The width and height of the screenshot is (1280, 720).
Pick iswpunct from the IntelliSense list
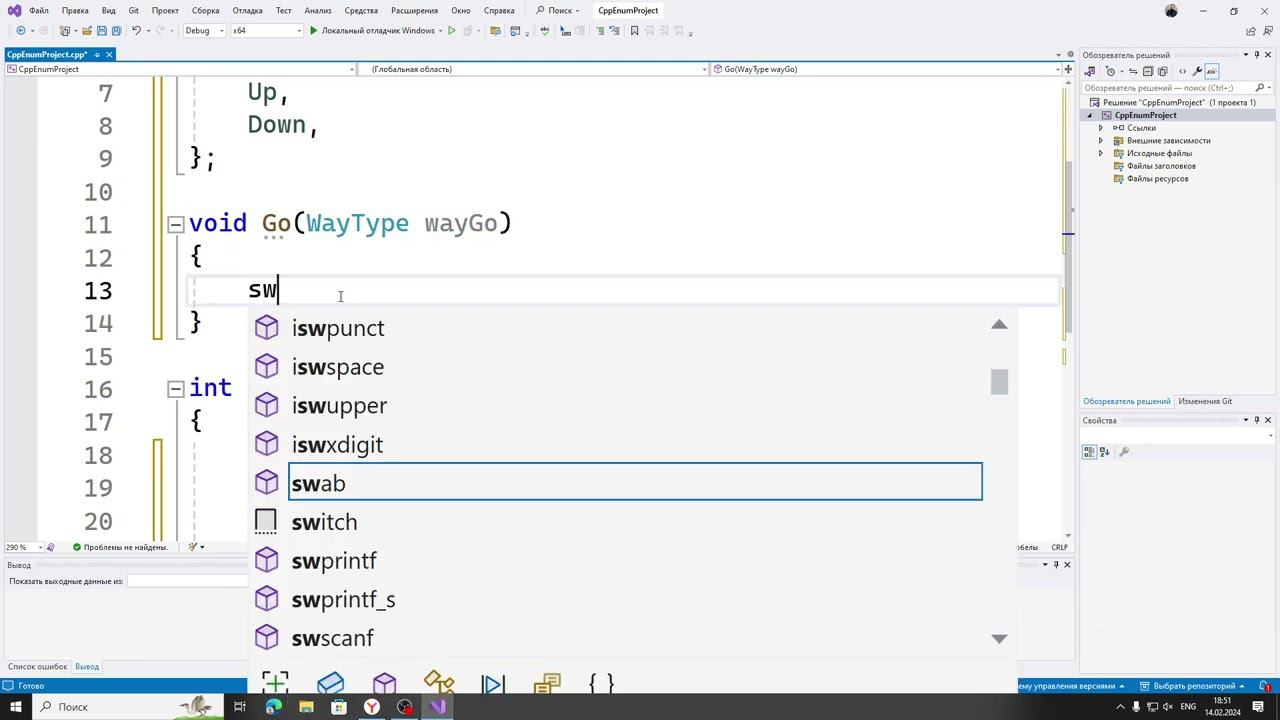click(x=338, y=328)
